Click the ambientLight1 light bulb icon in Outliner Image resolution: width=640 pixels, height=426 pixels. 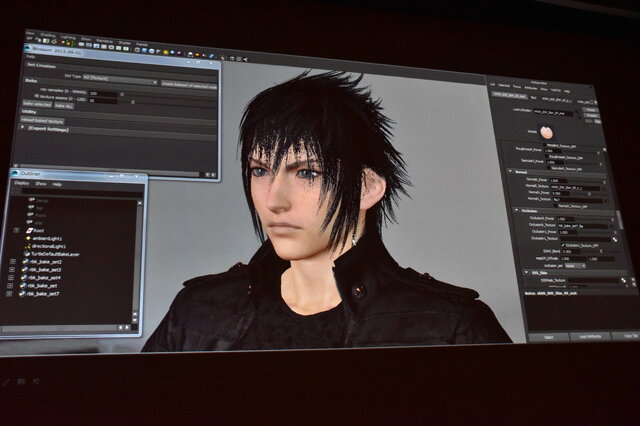point(28,238)
